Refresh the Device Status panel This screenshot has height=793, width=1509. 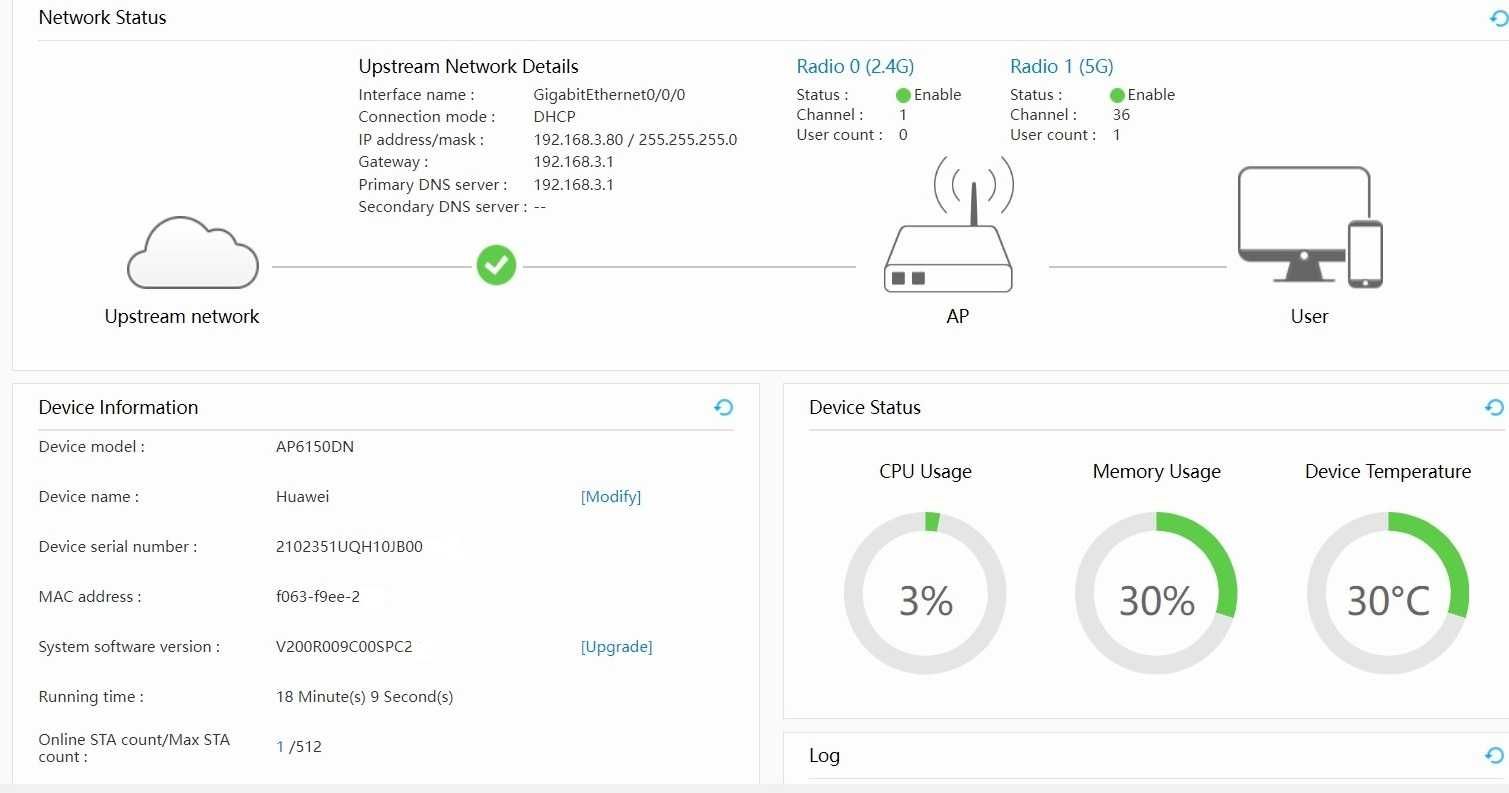coord(1494,407)
